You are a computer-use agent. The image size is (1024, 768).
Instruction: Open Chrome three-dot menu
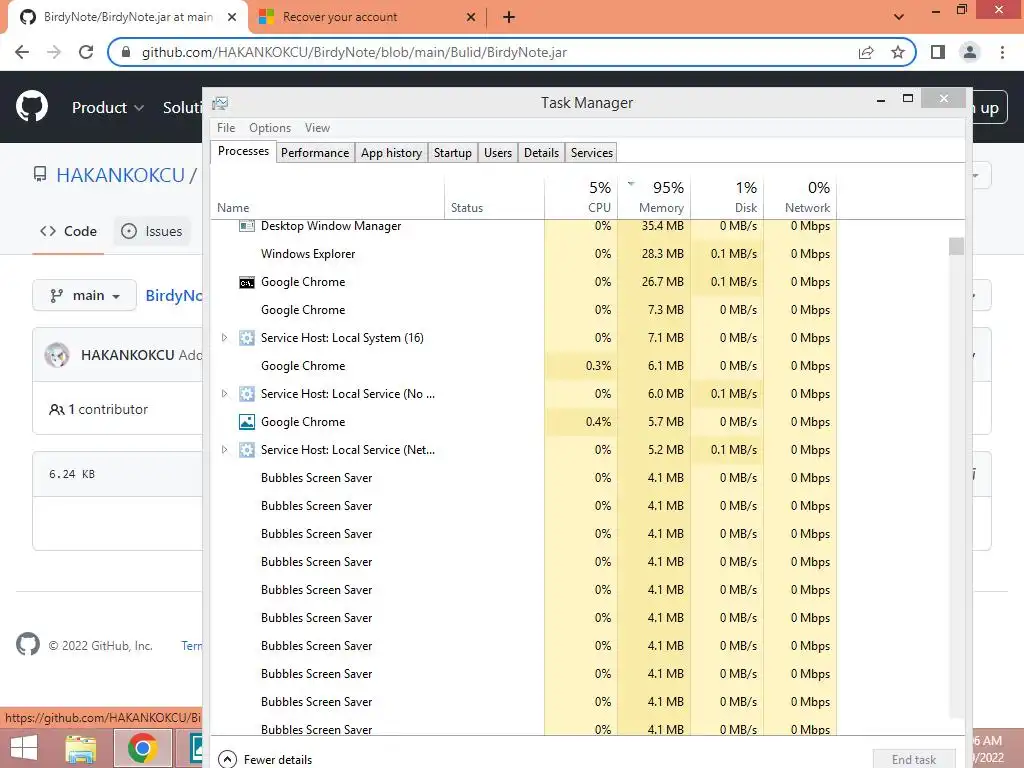point(1002,52)
